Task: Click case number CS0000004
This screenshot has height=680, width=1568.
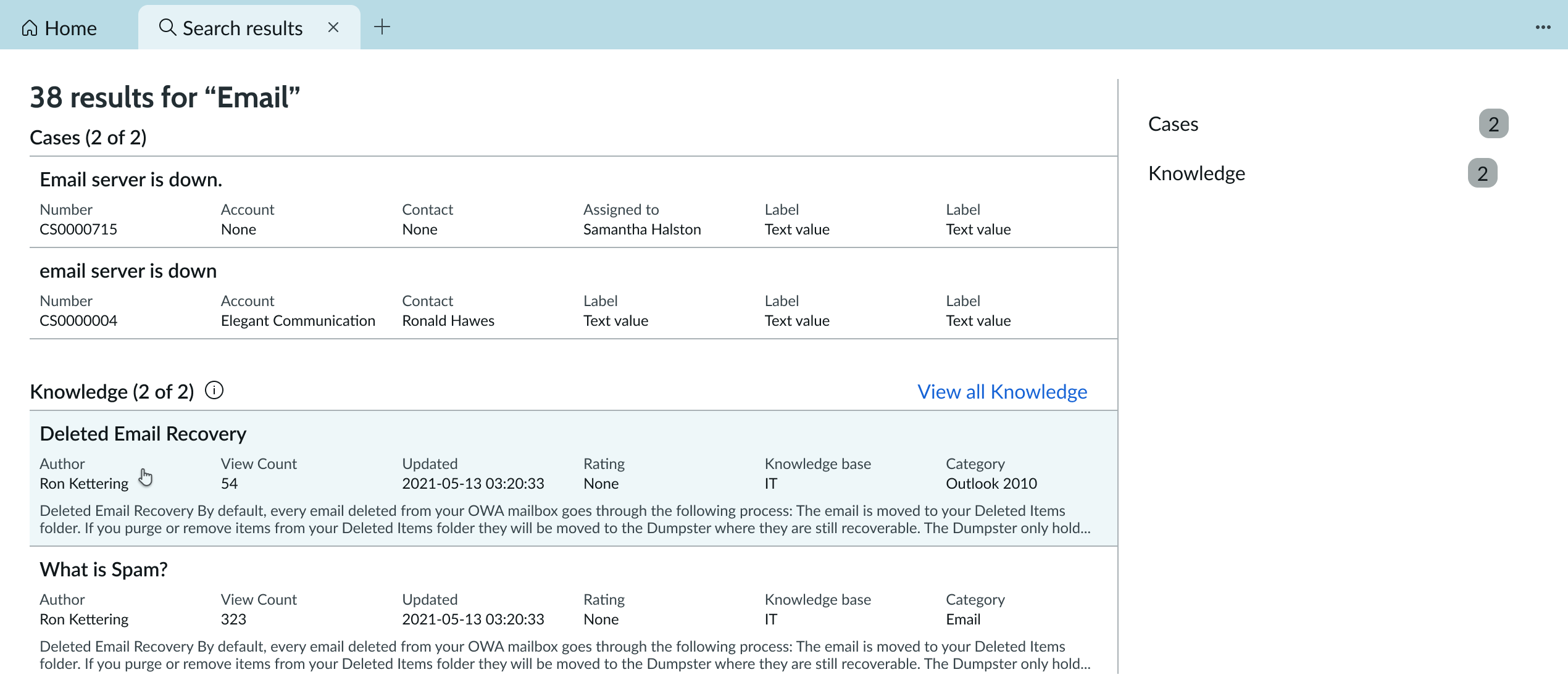Action: coord(78,321)
